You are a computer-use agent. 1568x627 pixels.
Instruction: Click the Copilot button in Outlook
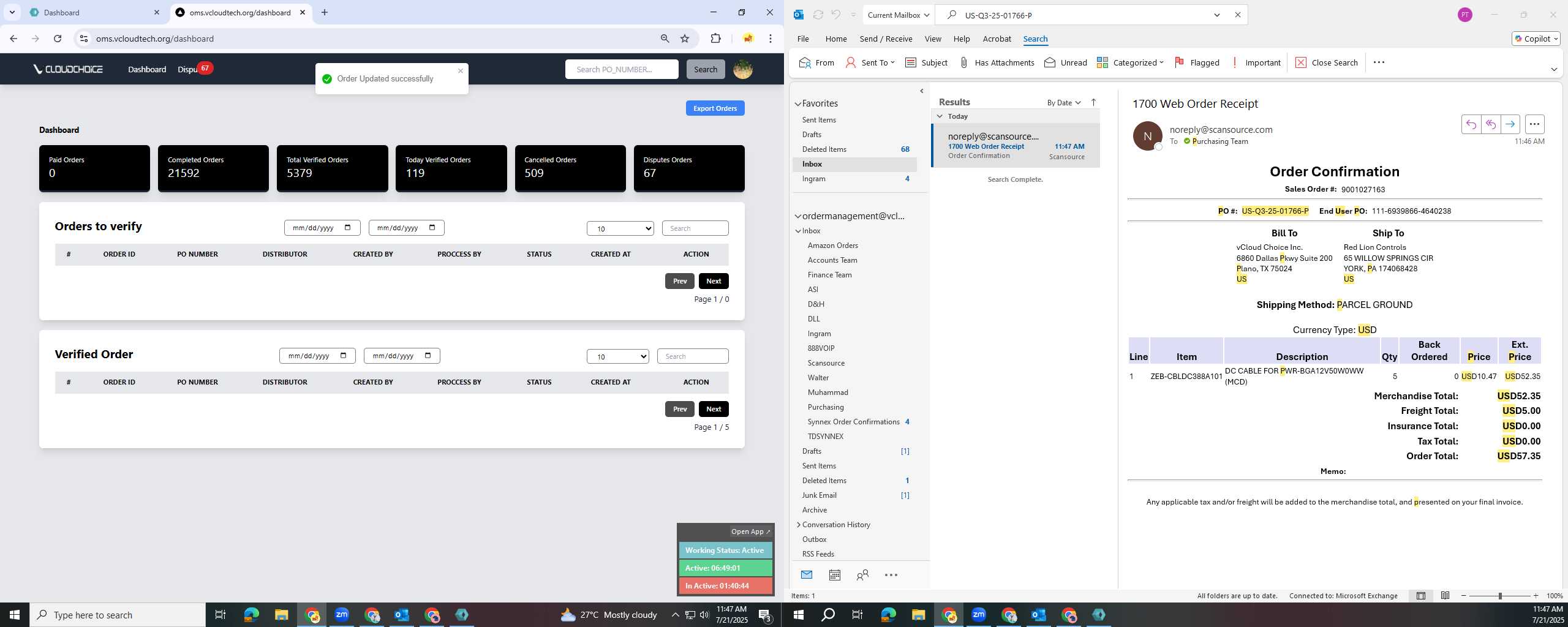click(1536, 39)
